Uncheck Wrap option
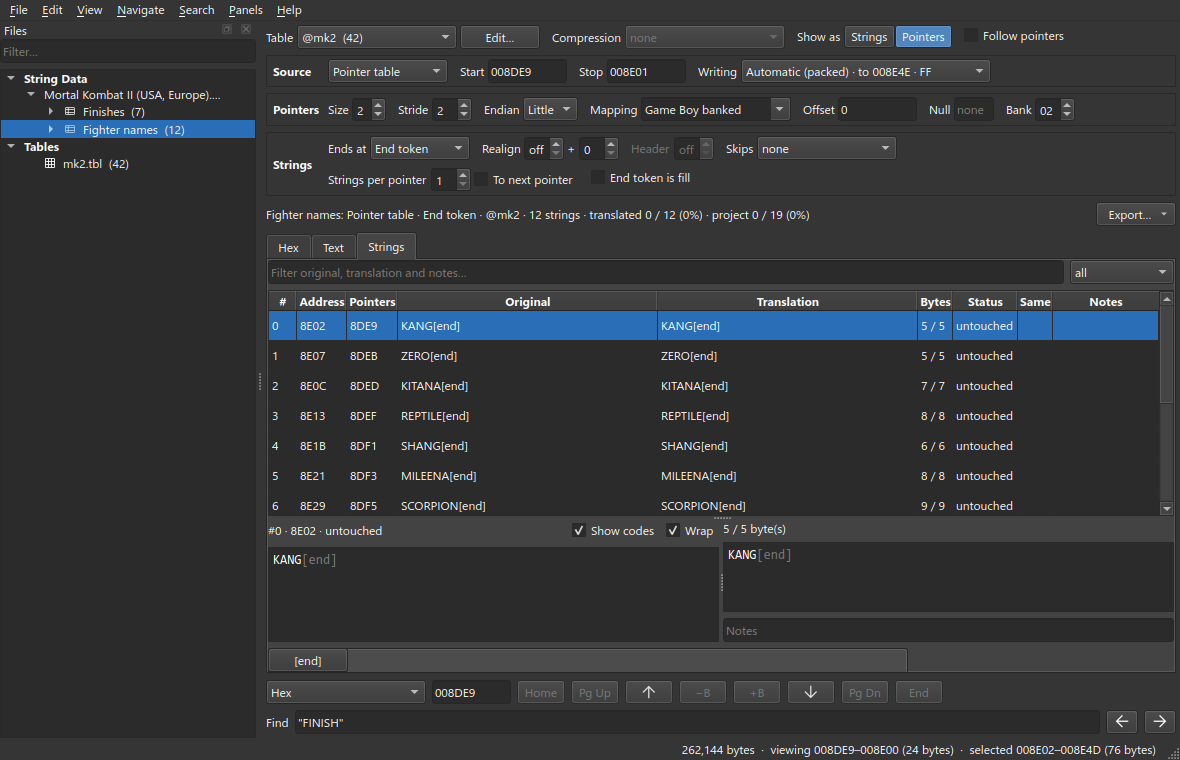Viewport: 1180px width, 760px height. pyautogui.click(x=673, y=530)
